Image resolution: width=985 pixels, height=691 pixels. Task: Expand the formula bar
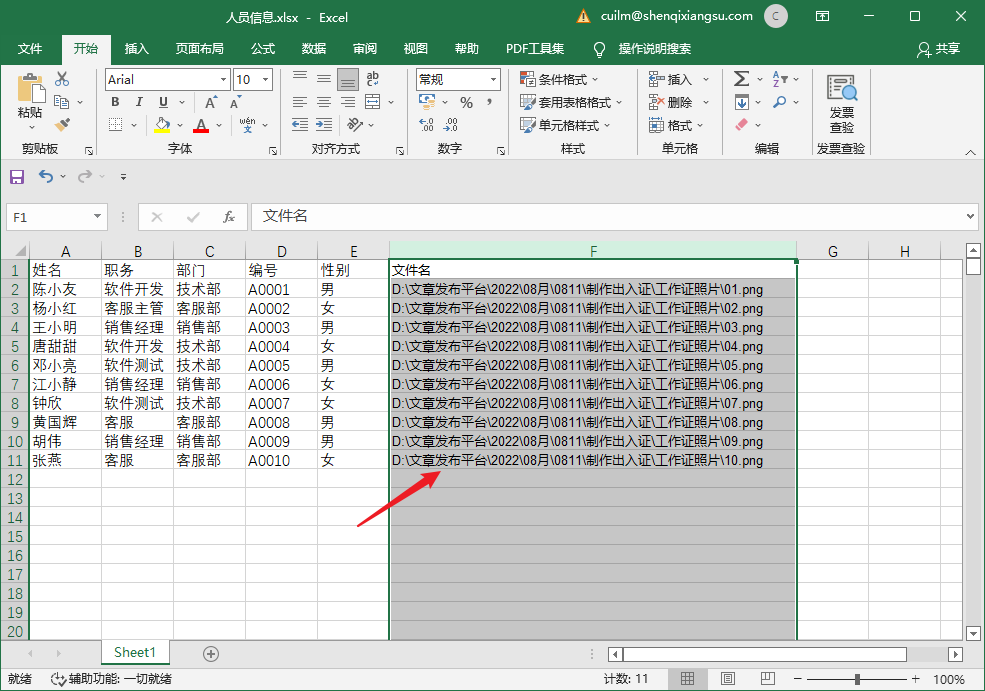coord(971,217)
